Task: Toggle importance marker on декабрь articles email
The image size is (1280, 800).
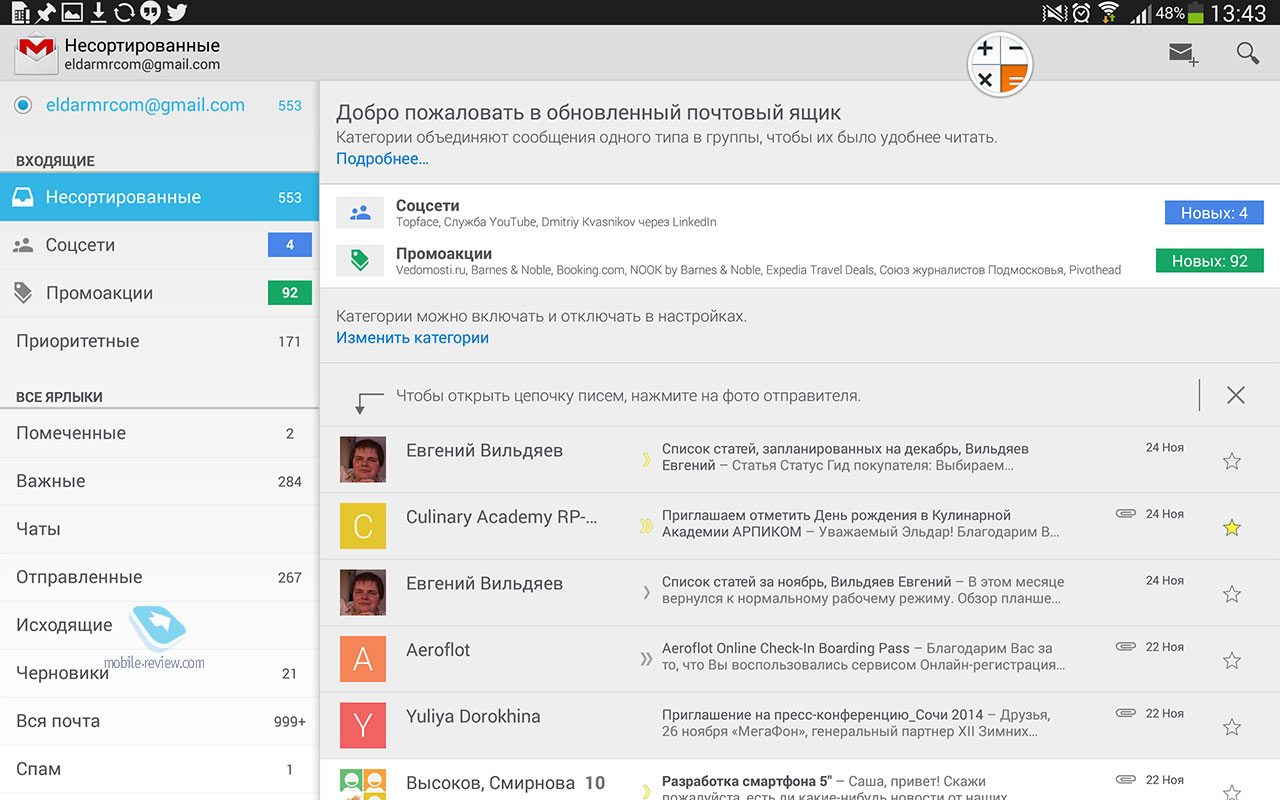Action: [646, 460]
